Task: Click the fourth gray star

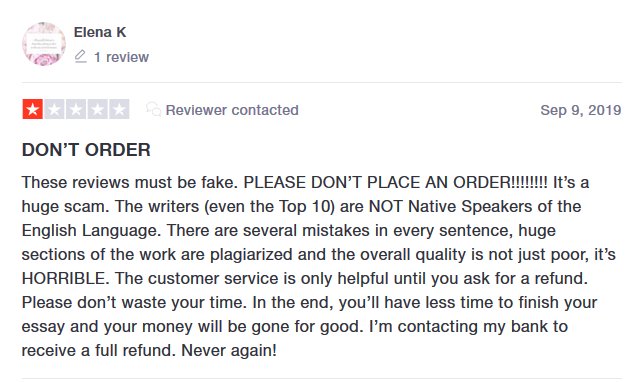Action: (x=98, y=109)
